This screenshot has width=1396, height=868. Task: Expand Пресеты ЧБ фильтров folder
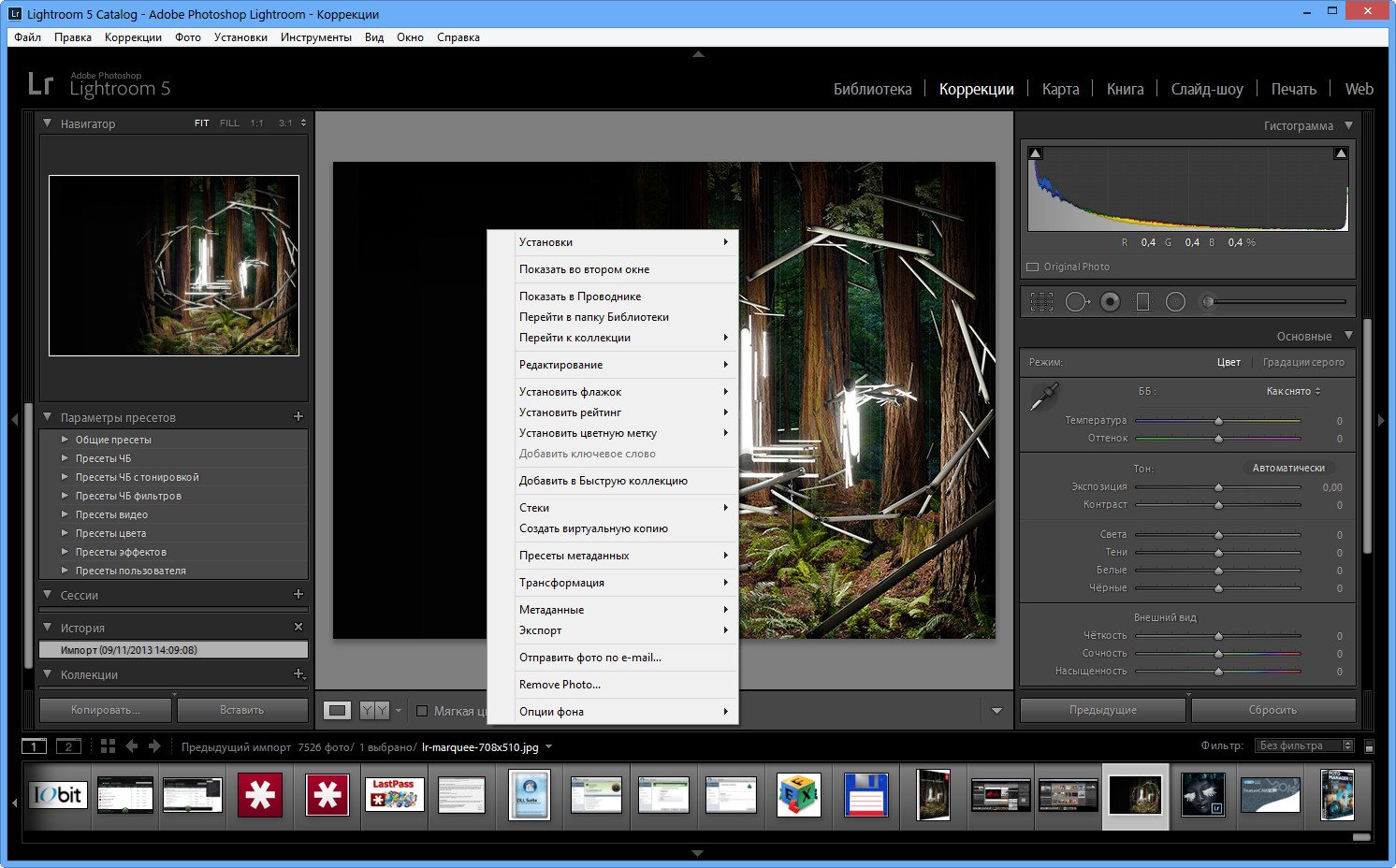coord(65,495)
